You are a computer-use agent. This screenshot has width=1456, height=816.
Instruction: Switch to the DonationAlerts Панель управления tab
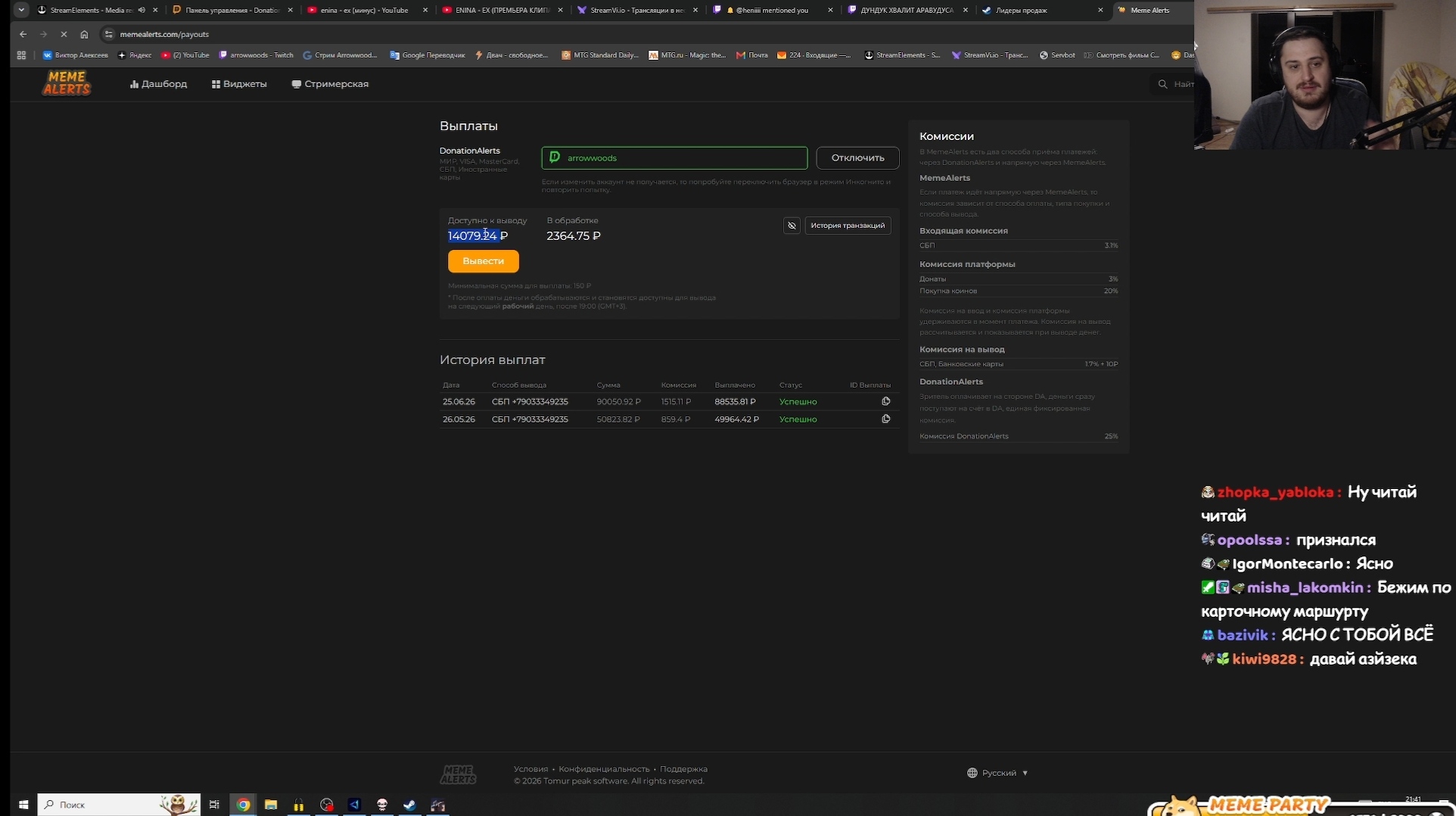[232, 10]
